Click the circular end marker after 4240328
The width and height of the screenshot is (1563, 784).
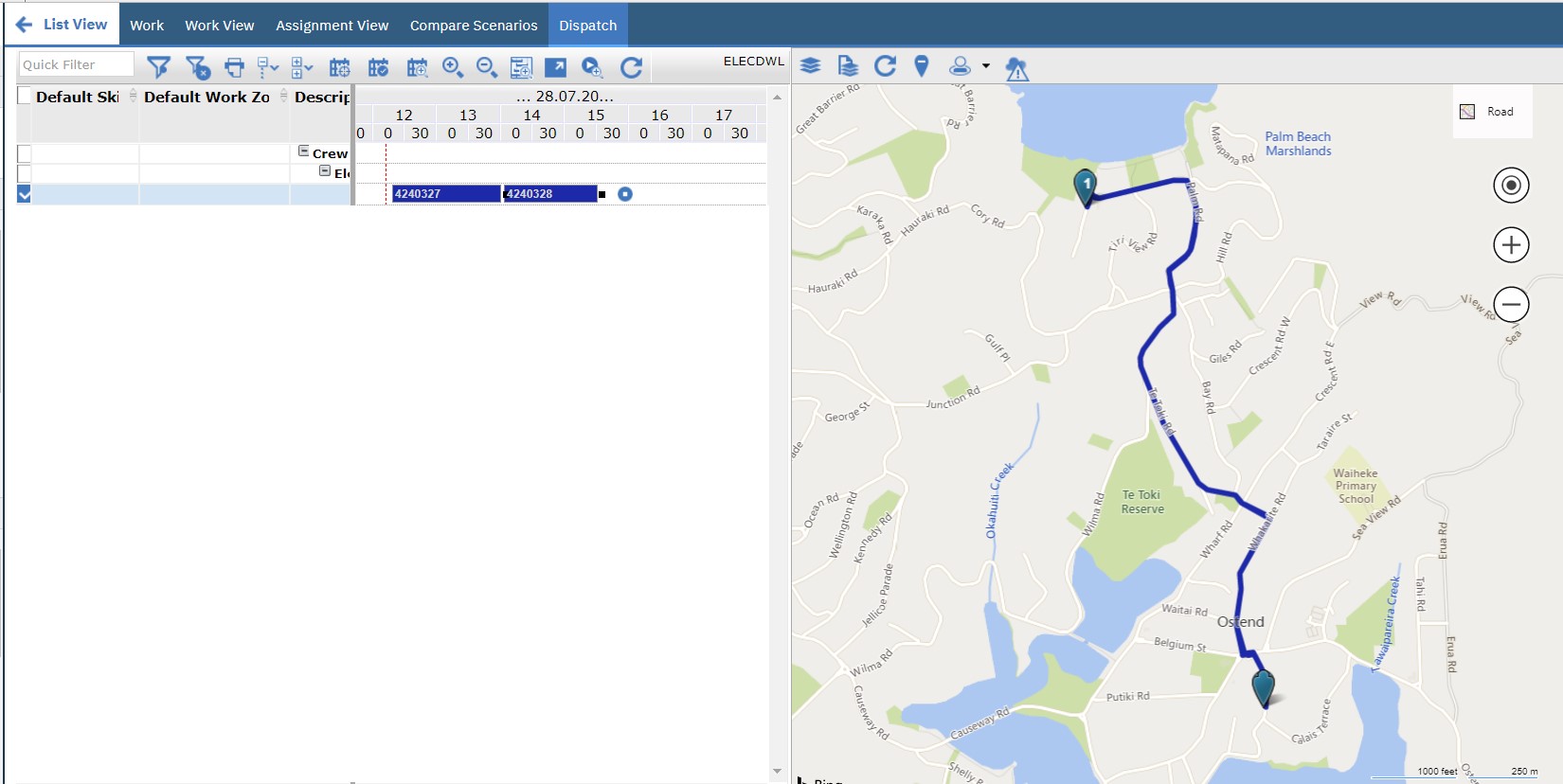[625, 194]
